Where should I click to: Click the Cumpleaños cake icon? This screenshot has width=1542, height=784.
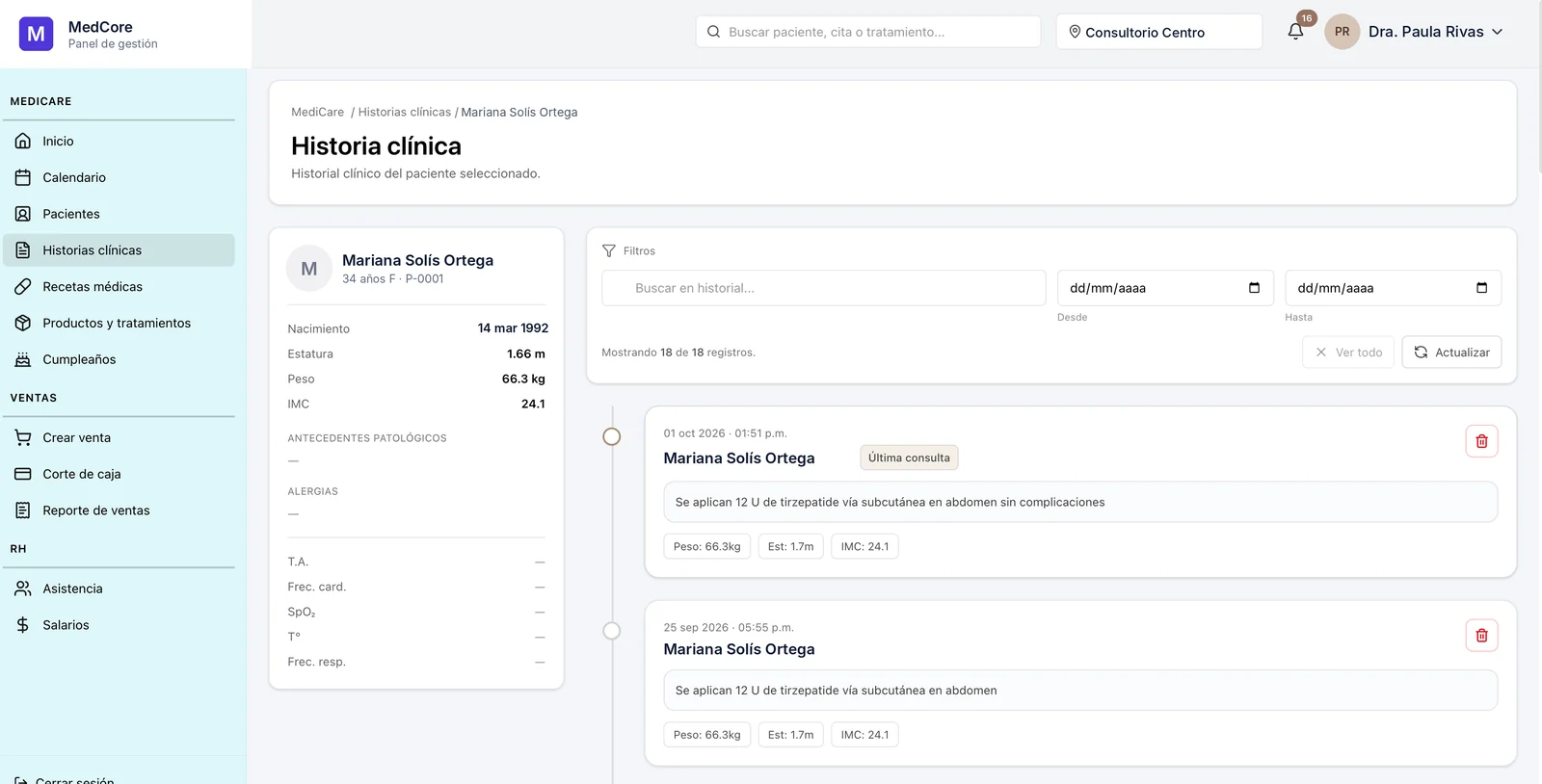coord(23,359)
